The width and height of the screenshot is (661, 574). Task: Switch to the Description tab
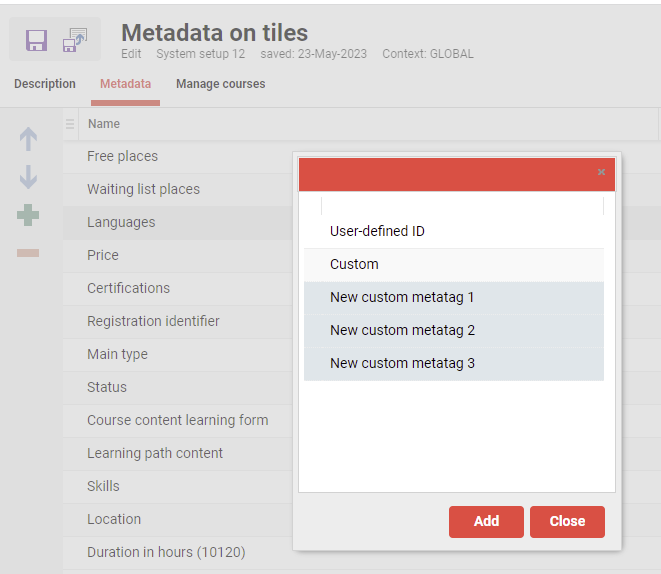click(45, 84)
